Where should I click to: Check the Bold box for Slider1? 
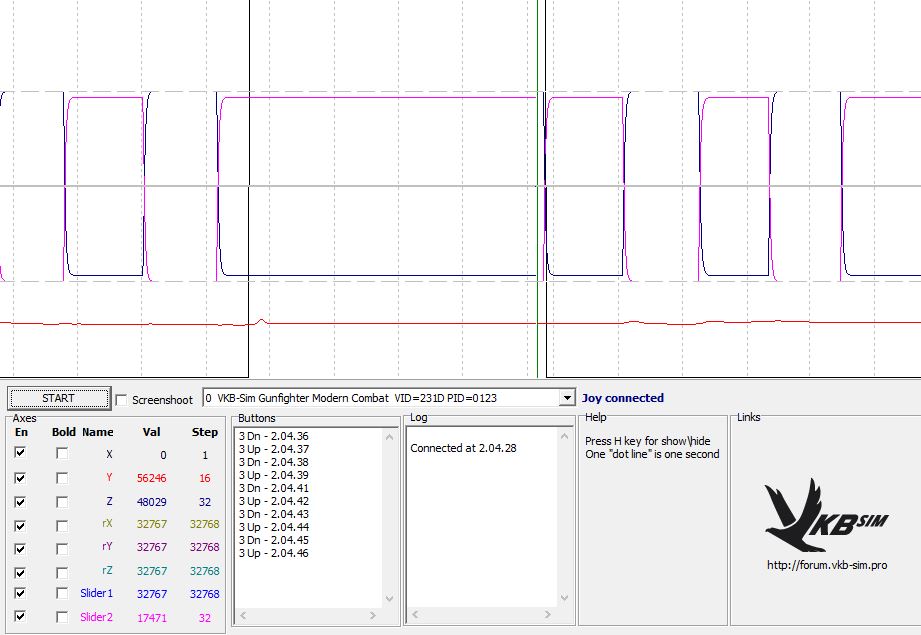point(62,594)
